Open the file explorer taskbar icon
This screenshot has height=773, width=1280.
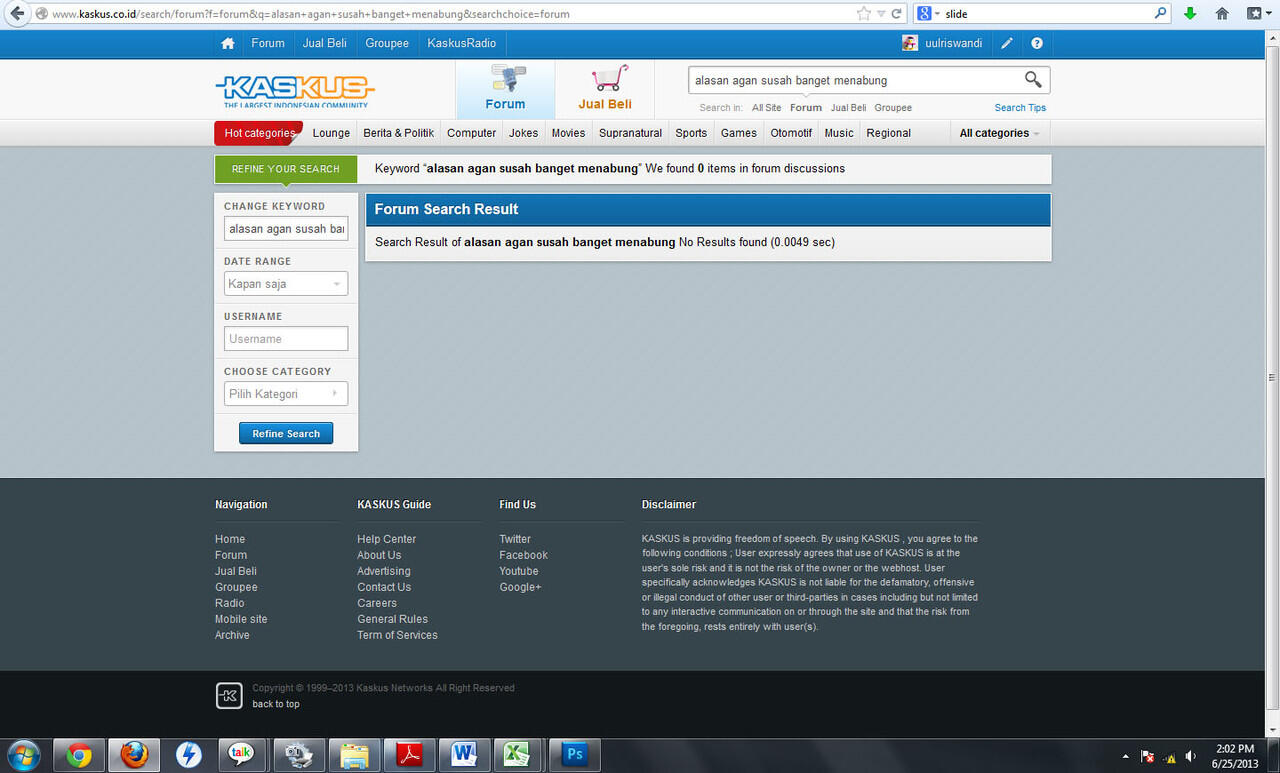coord(354,755)
